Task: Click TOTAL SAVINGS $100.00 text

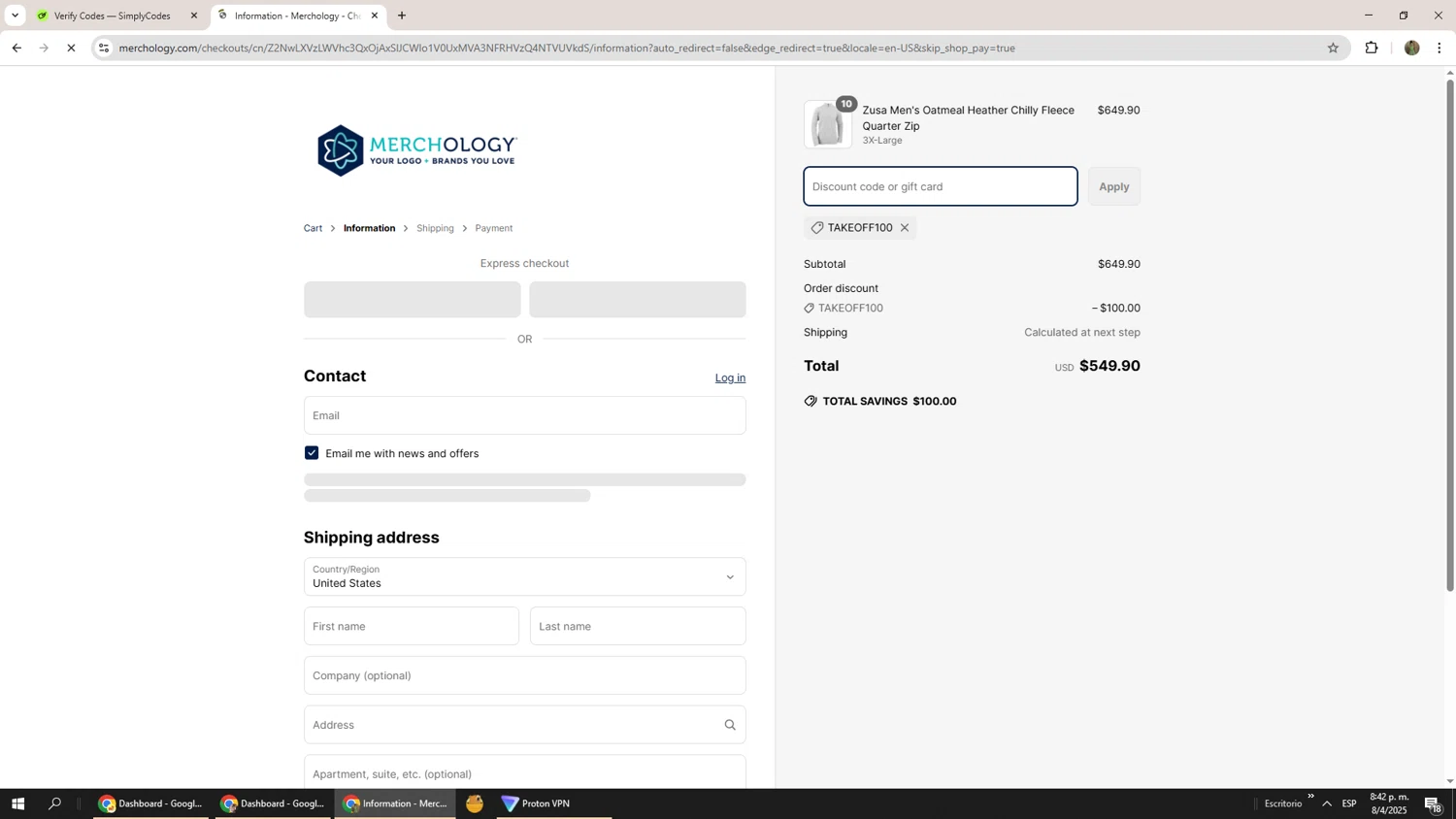Action: coord(889,401)
